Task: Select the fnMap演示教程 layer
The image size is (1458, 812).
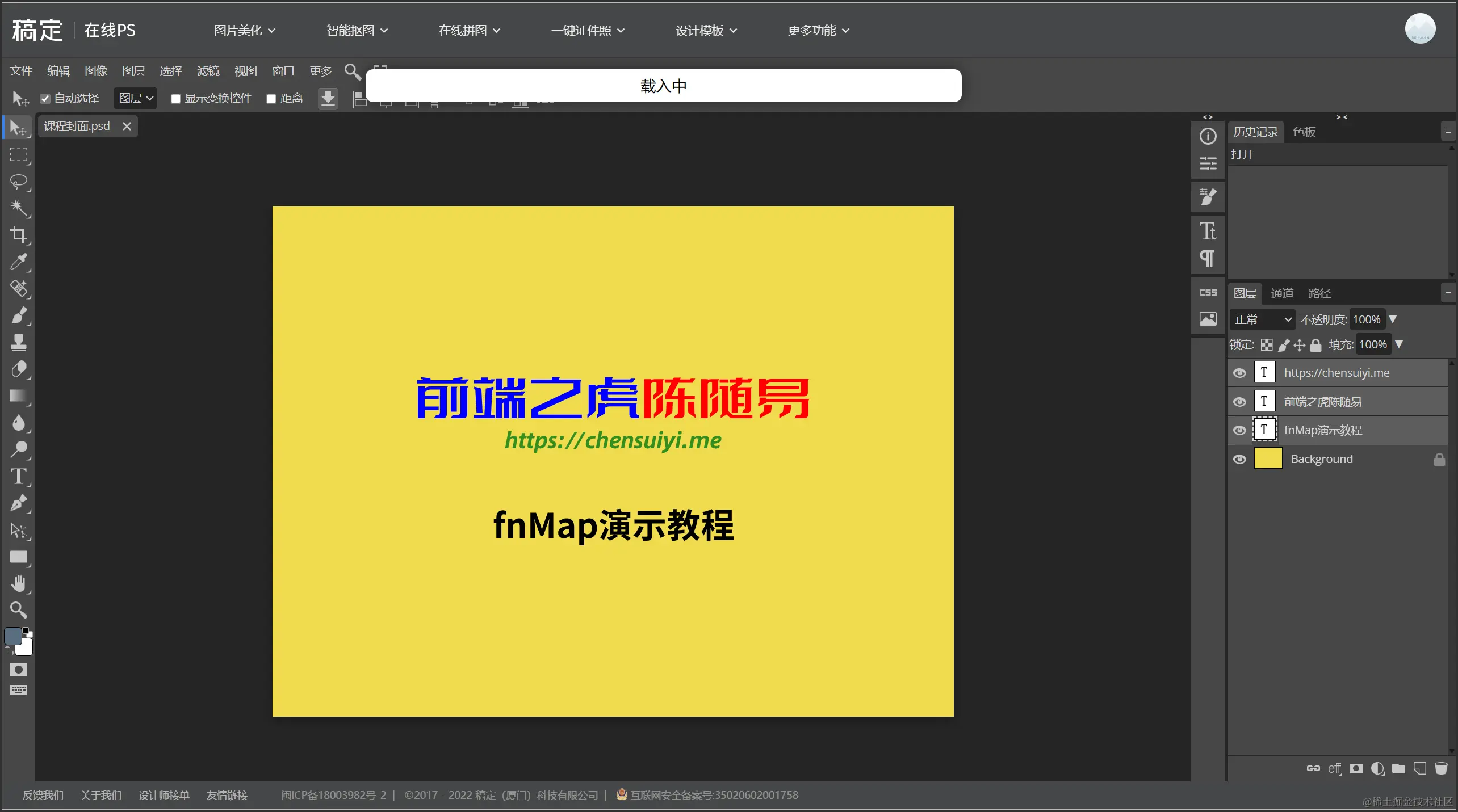Action: [x=1323, y=430]
